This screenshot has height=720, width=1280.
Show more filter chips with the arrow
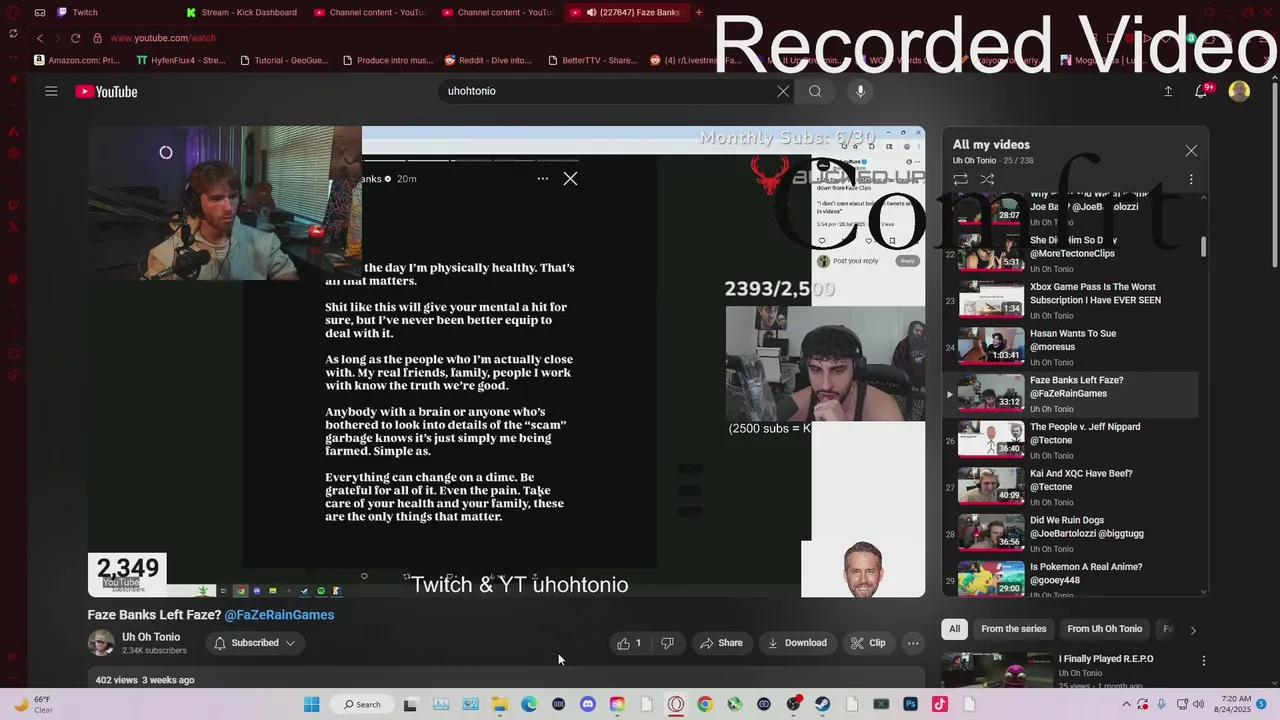click(x=1192, y=630)
